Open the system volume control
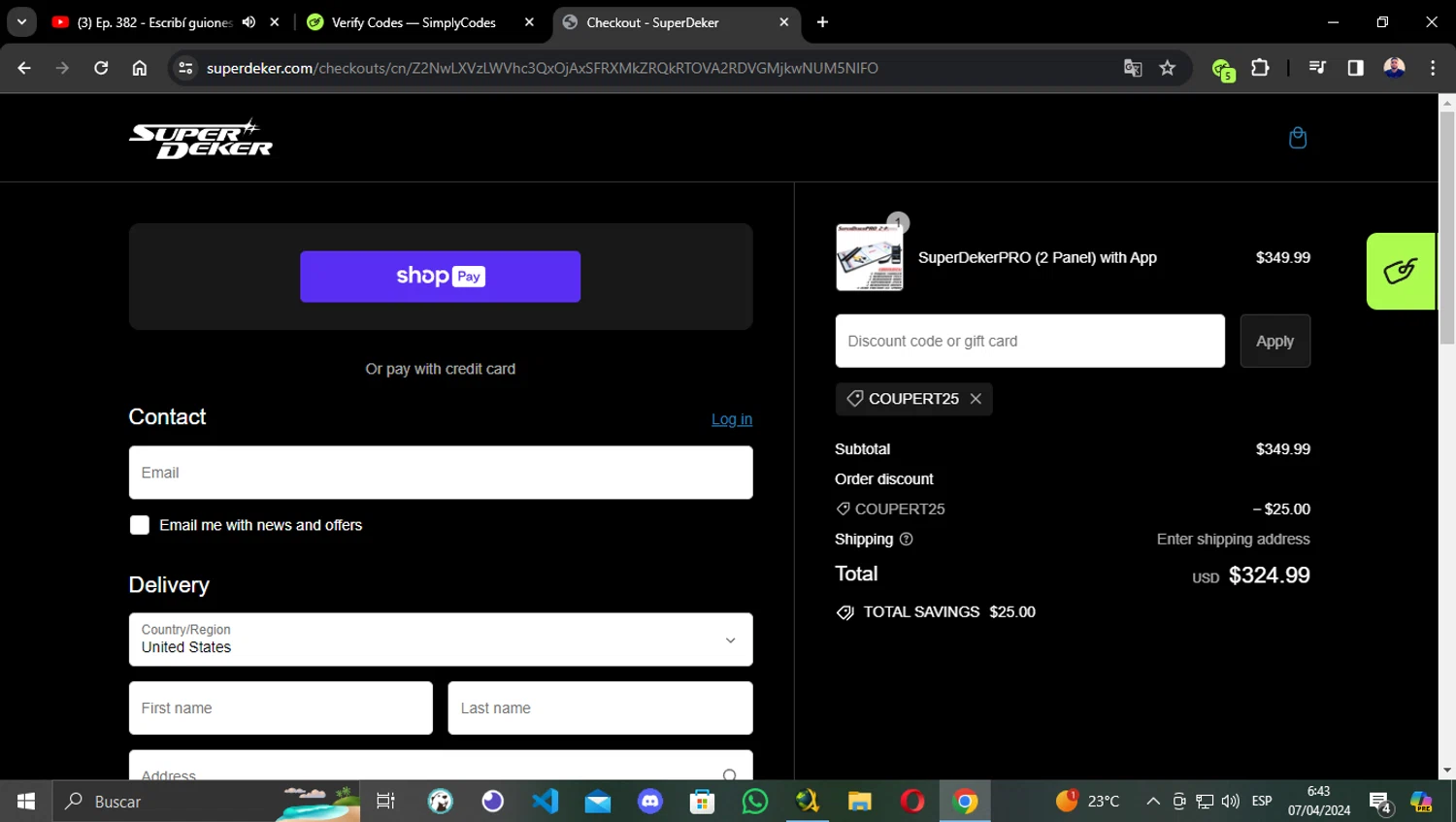The width and height of the screenshot is (1456, 822). [x=1231, y=802]
